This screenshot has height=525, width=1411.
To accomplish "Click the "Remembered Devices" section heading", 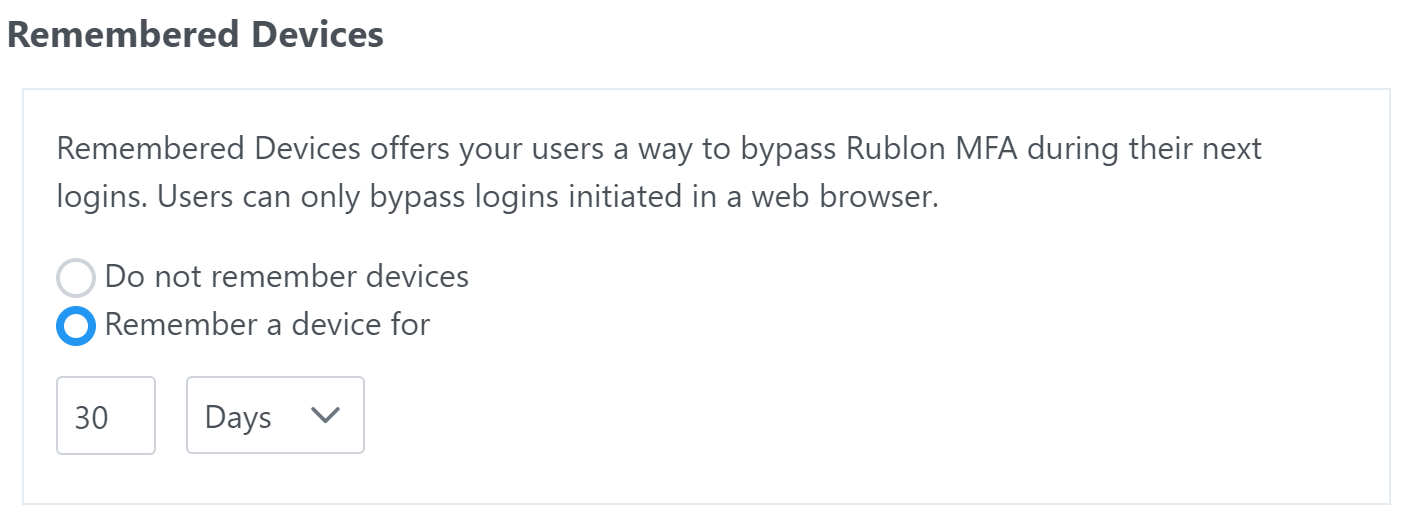I will (195, 34).
